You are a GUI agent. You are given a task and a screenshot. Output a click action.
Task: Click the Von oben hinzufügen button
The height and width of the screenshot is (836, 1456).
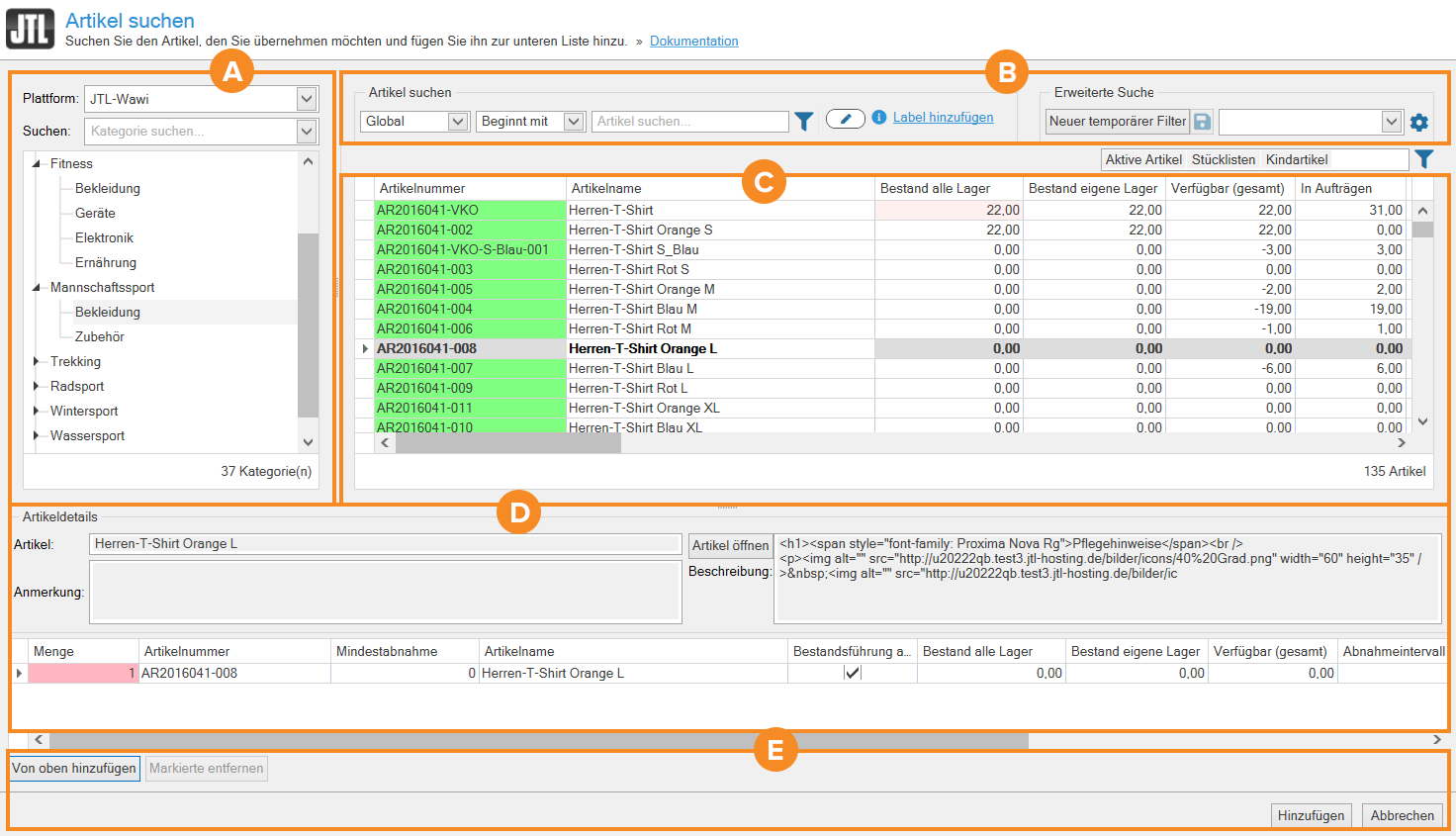click(x=74, y=769)
